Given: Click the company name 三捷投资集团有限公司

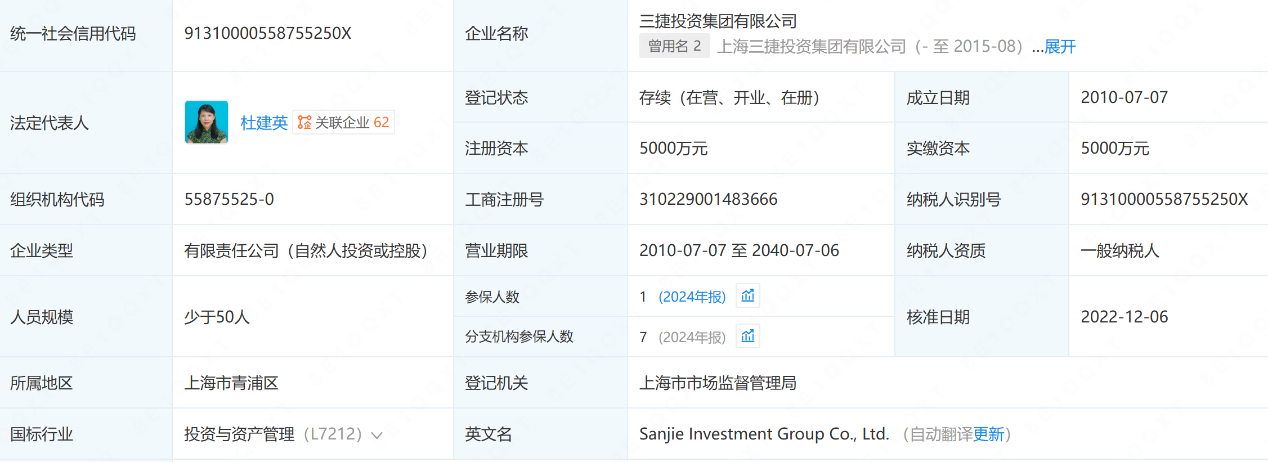Looking at the screenshot, I should 718,20.
